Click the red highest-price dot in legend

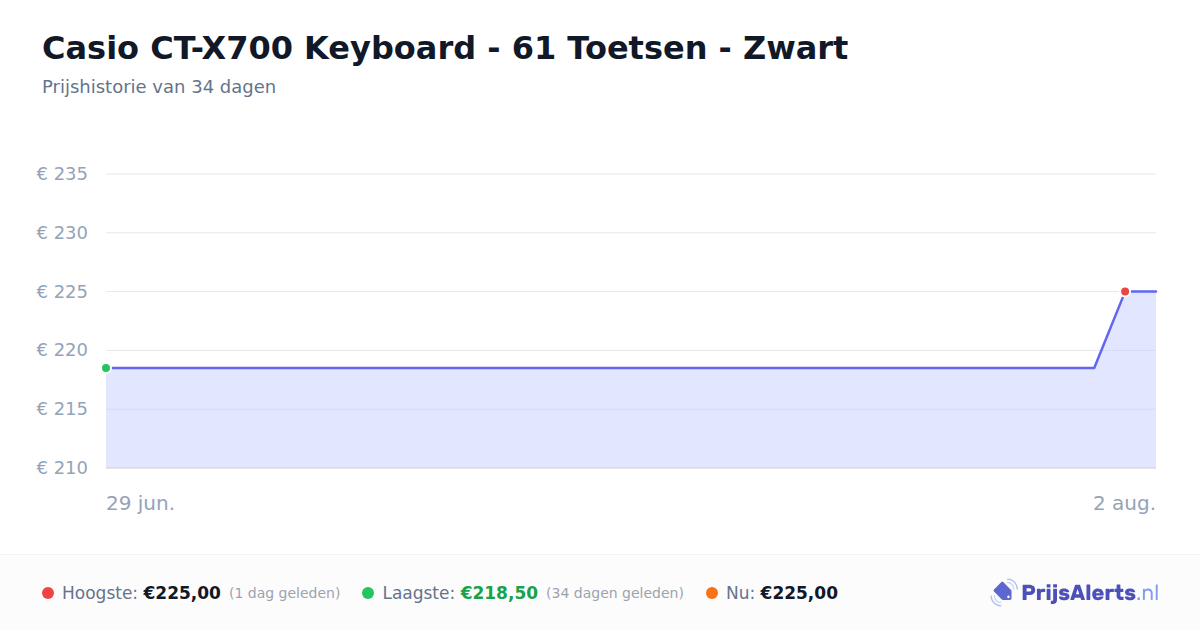(x=48, y=593)
